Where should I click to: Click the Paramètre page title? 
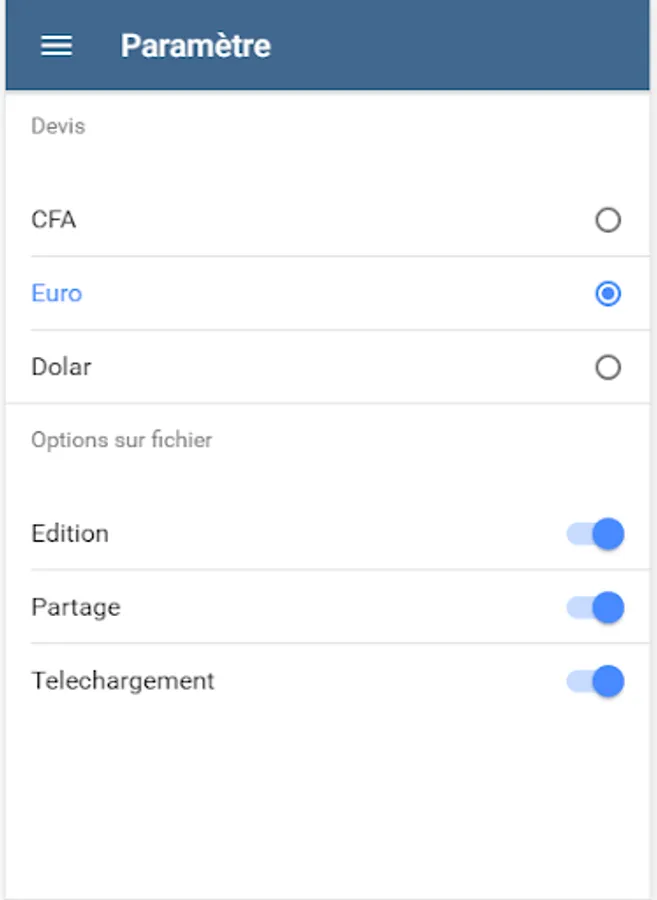point(196,46)
